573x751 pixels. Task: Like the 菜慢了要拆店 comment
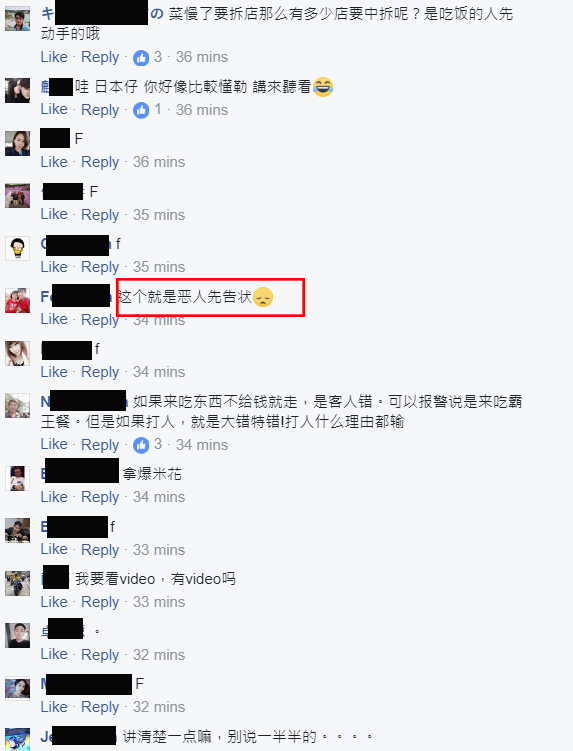54,57
